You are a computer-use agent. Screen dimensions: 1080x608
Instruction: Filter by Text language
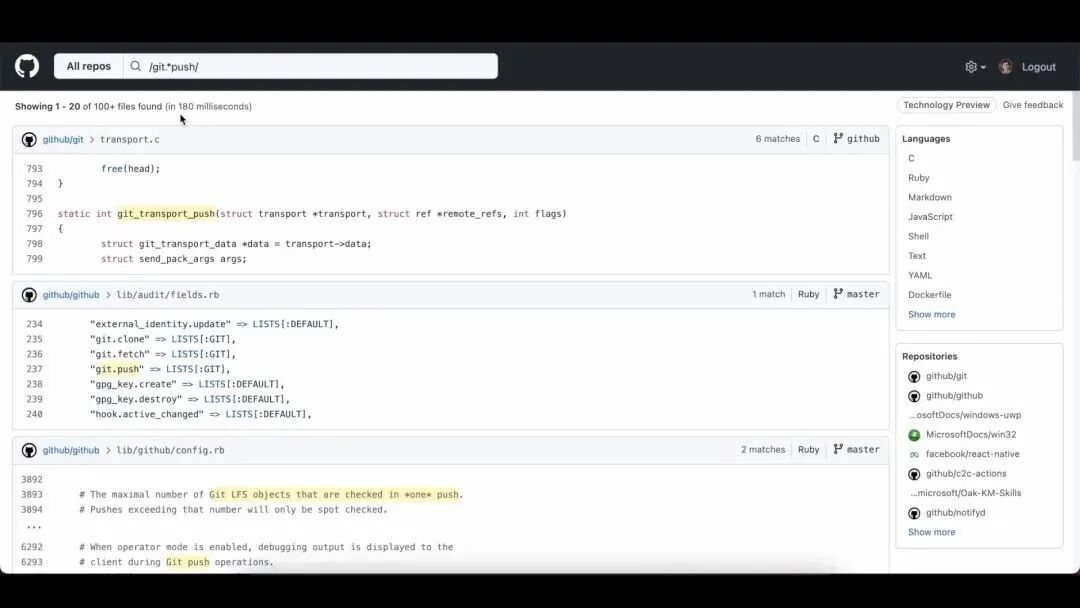917,255
